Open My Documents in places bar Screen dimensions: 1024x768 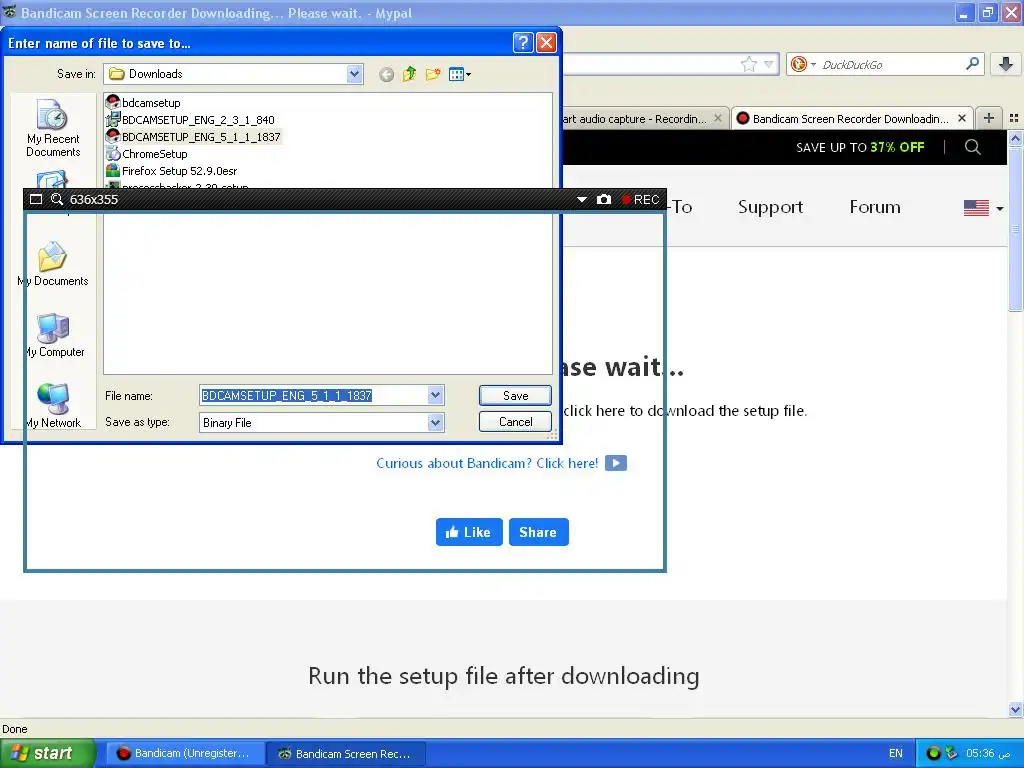[x=53, y=264]
